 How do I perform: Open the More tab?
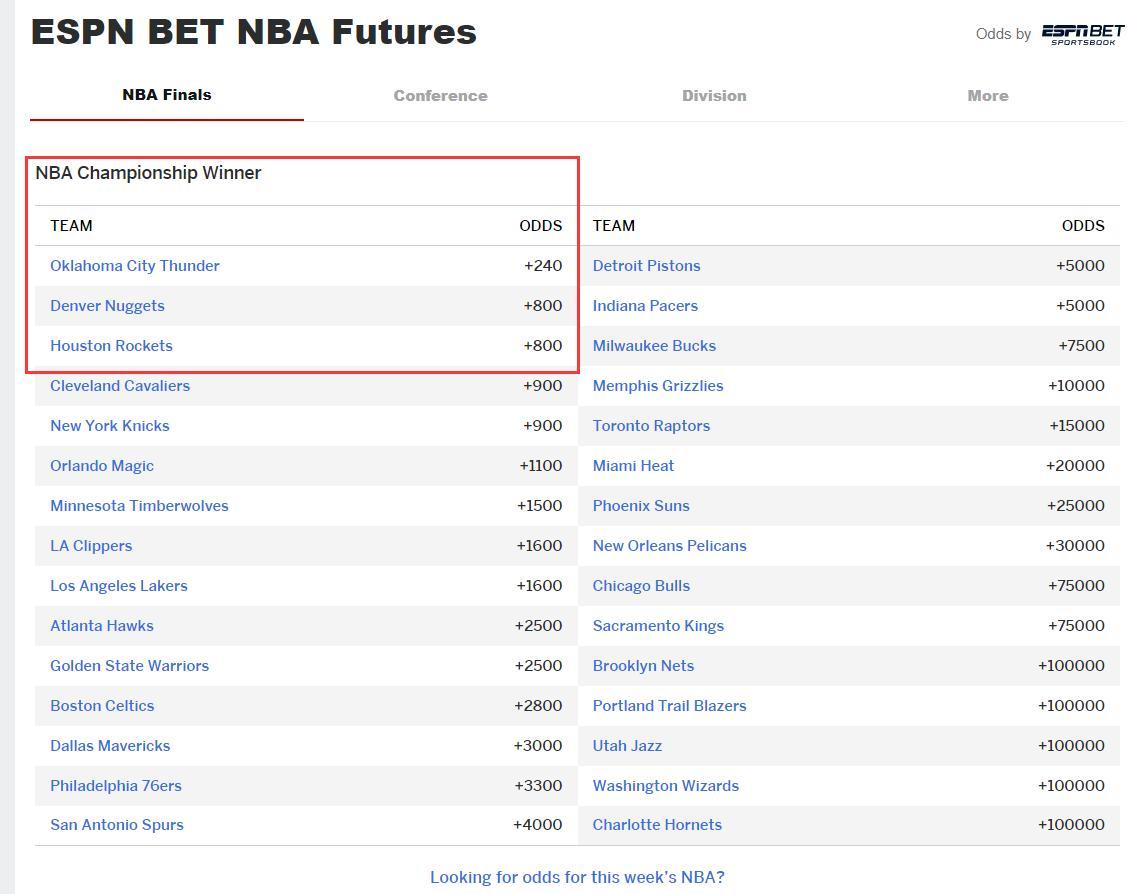point(987,96)
